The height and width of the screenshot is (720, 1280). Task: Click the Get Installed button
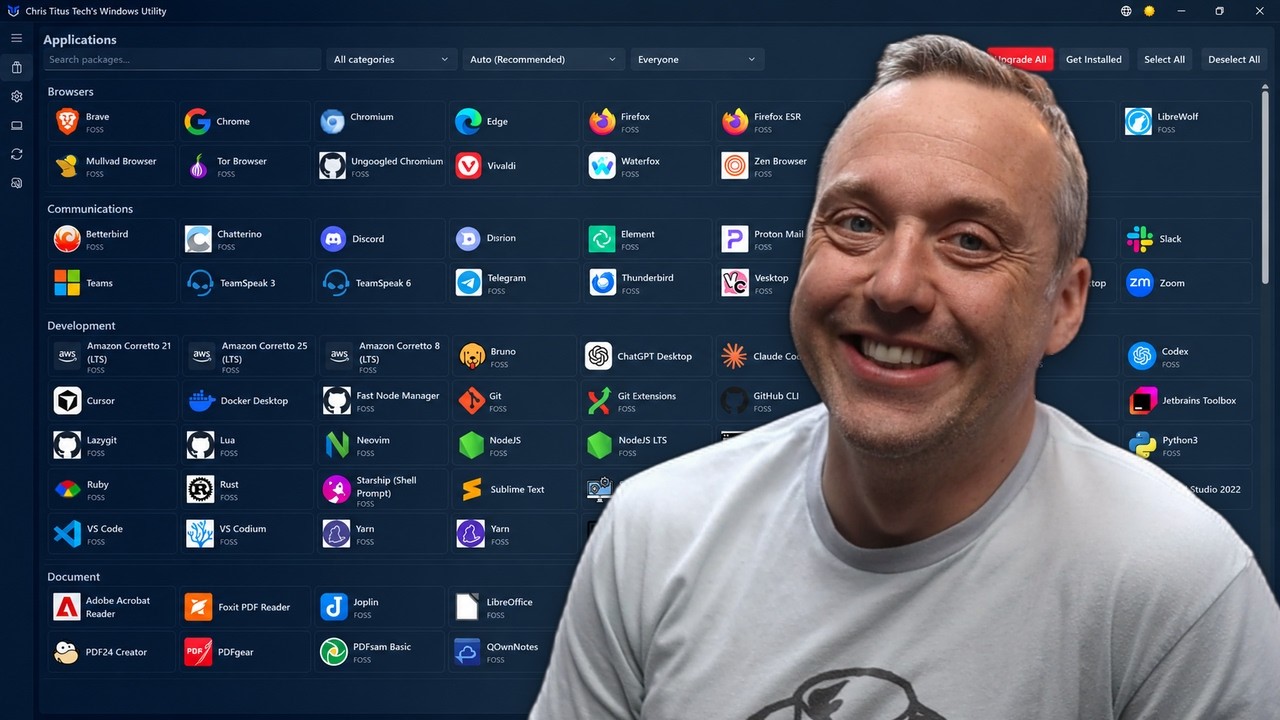point(1094,59)
